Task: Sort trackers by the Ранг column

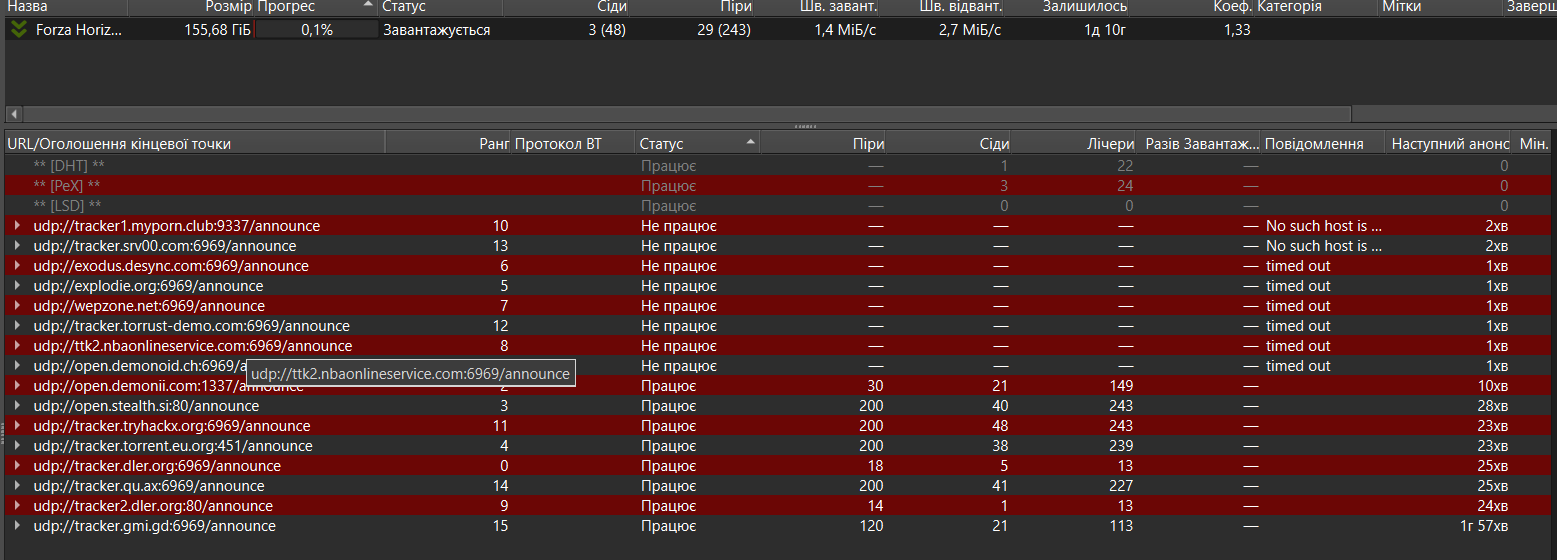Action: [448, 144]
